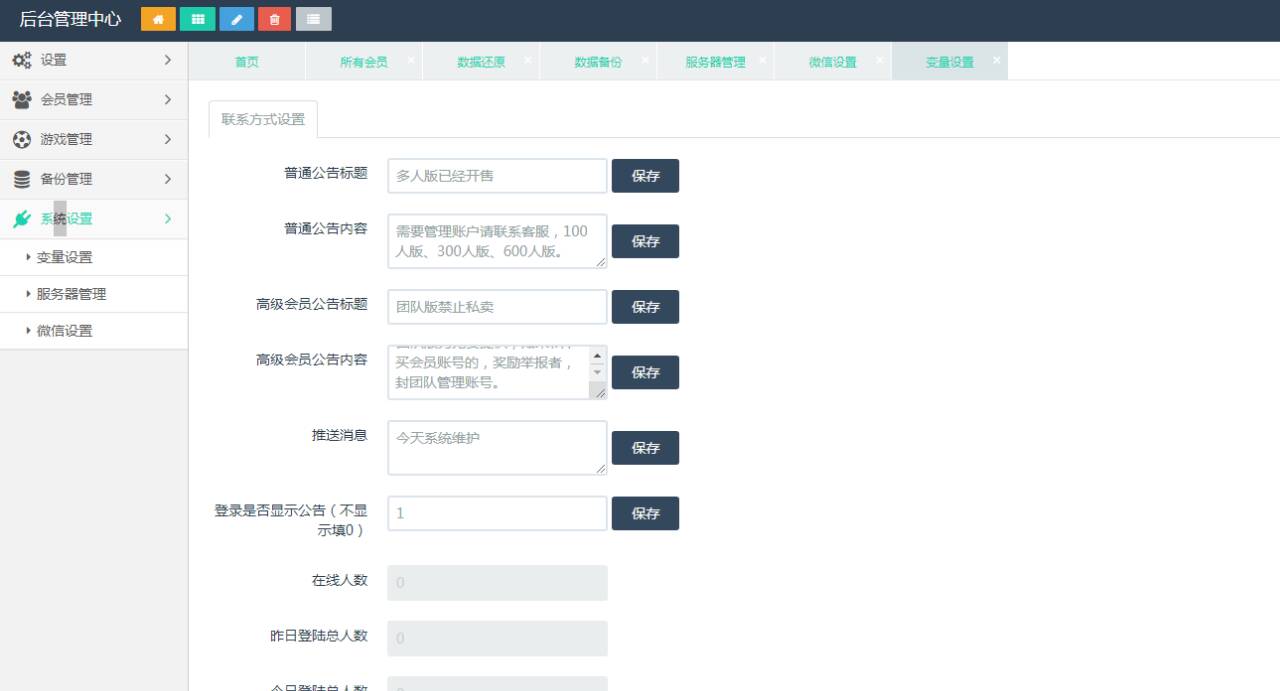Save the 高级会员公告标题 value
The width and height of the screenshot is (1280, 691).
645,307
